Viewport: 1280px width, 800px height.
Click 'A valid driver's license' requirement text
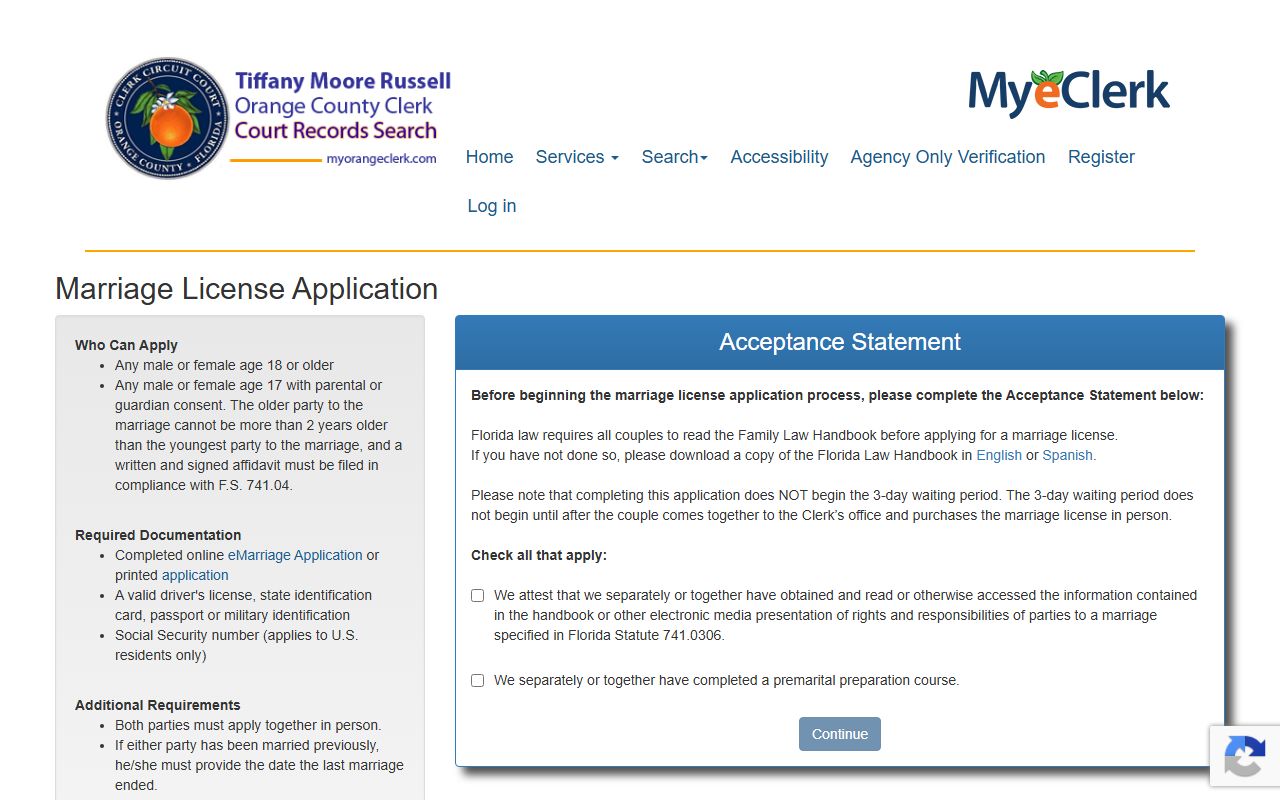click(244, 605)
